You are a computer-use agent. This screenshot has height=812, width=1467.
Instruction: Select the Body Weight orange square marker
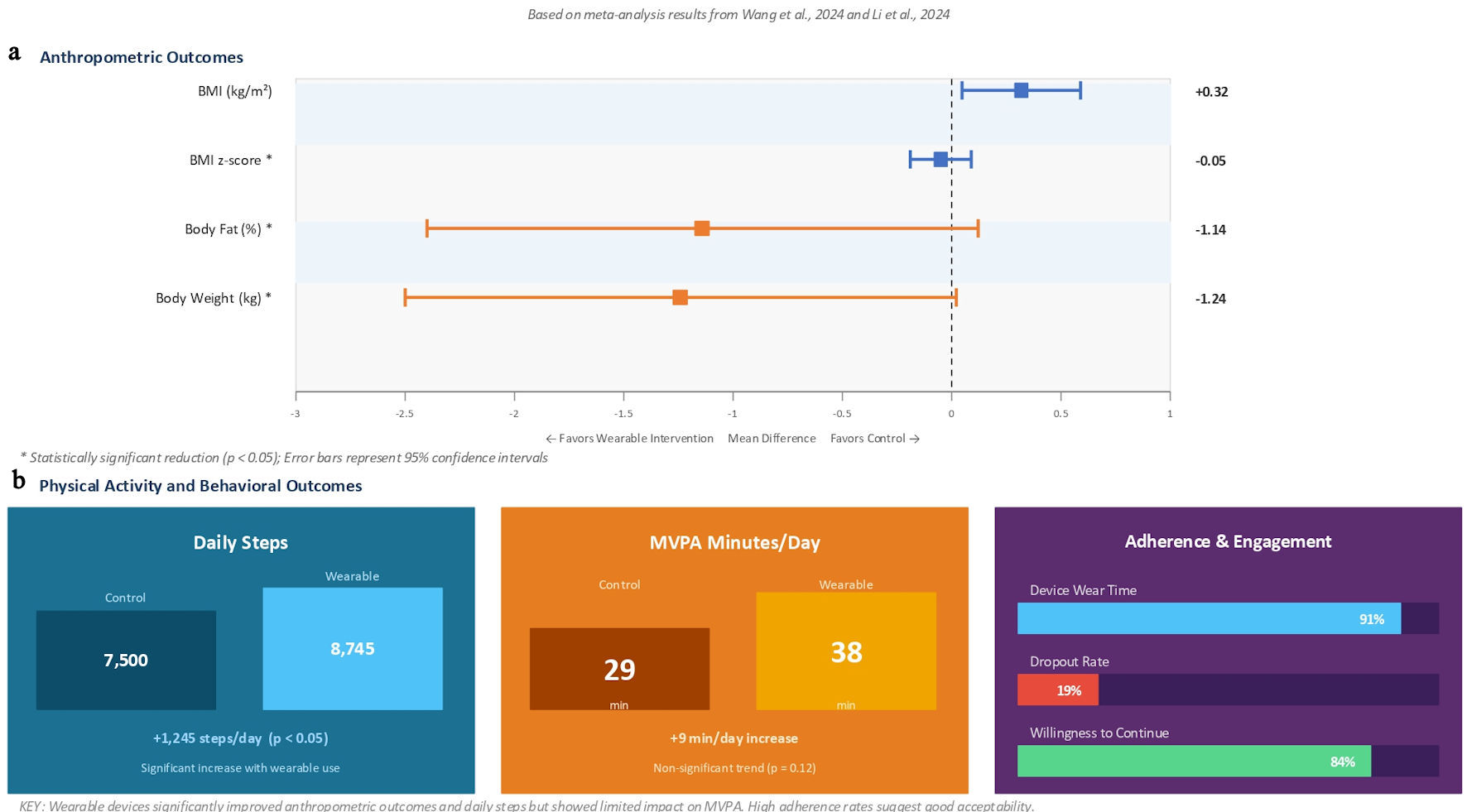(680, 298)
